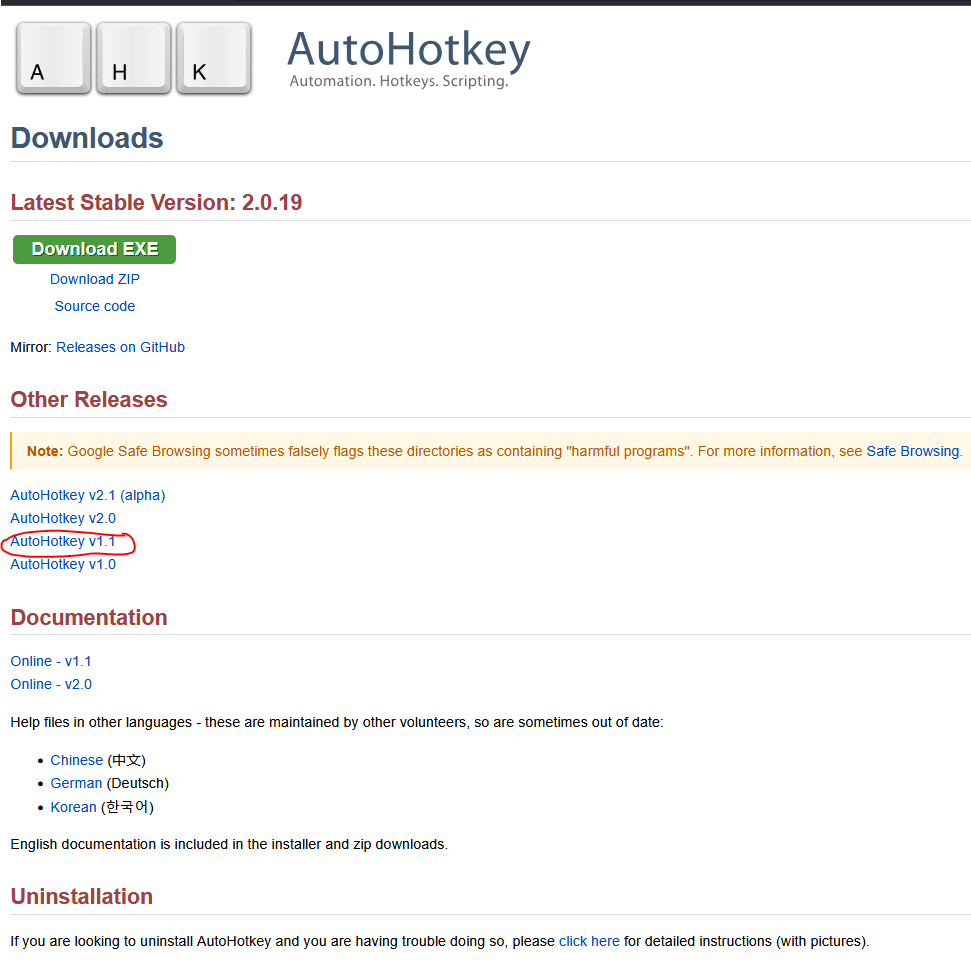Click the Downloads page heading
Image resolution: width=971 pixels, height=972 pixels.
pyautogui.click(x=87, y=138)
